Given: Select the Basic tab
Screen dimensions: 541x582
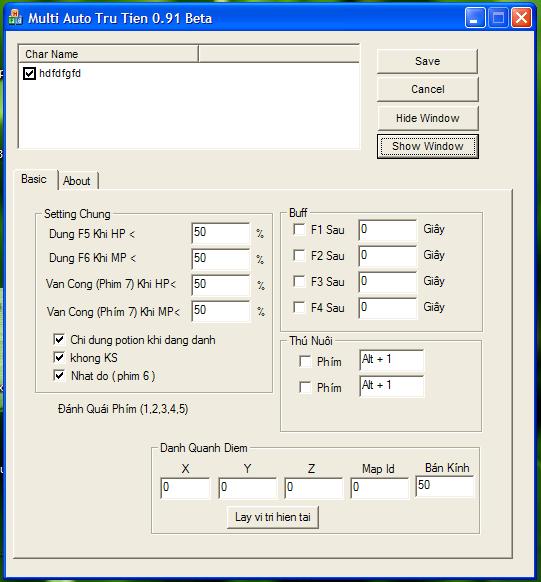Looking at the screenshot, I should (34, 179).
